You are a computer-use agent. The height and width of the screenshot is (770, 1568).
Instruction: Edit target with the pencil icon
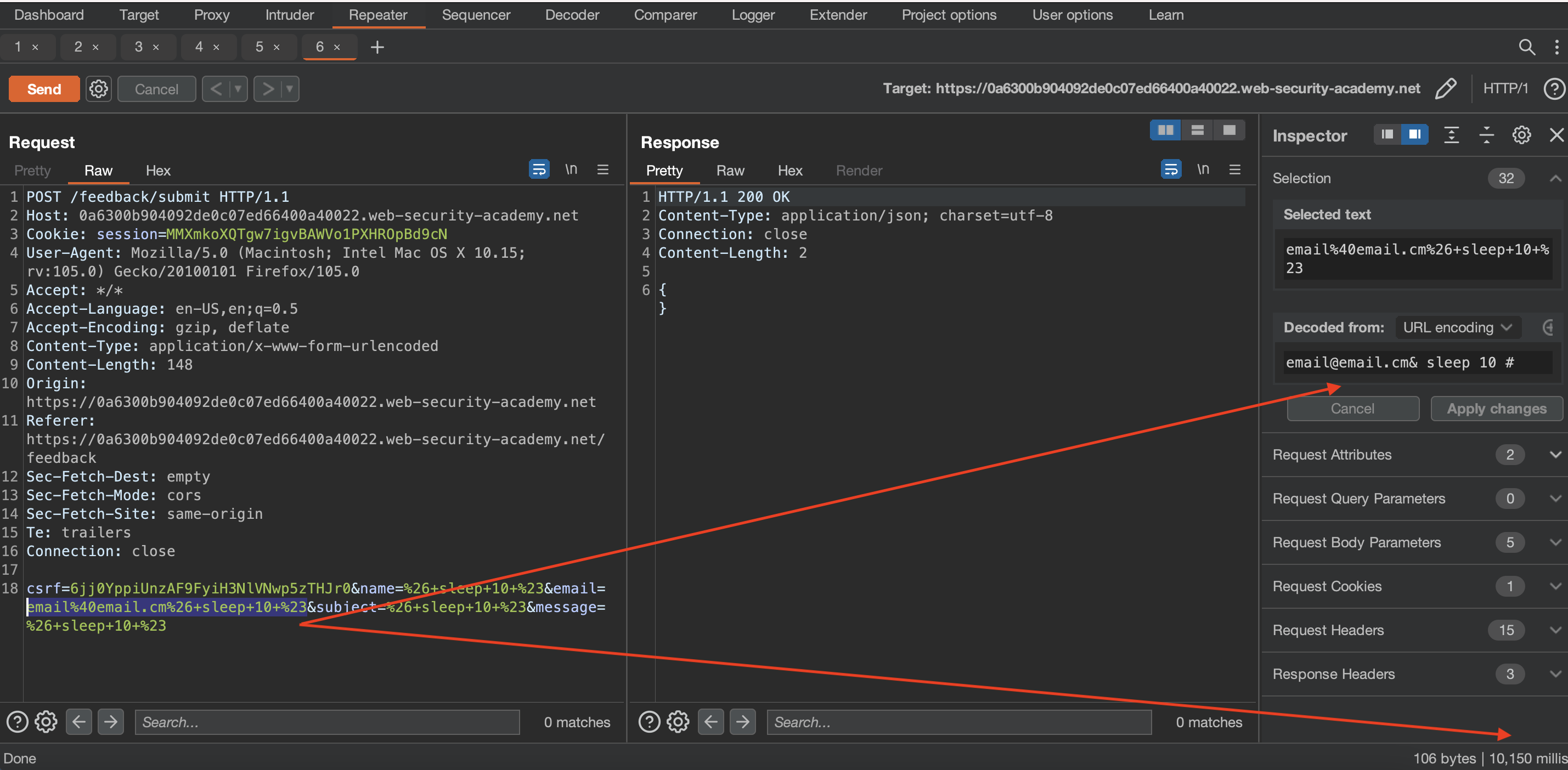point(1445,89)
